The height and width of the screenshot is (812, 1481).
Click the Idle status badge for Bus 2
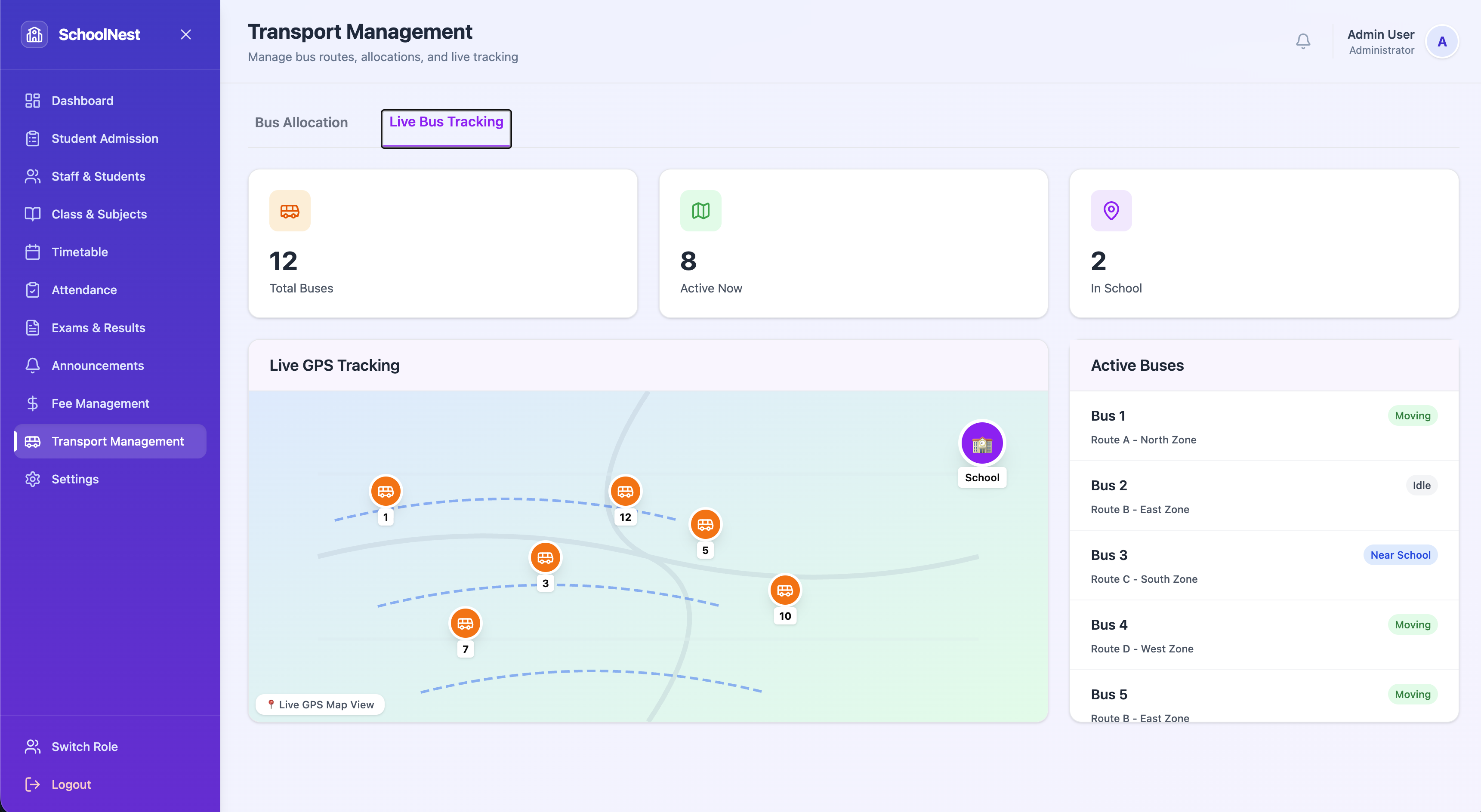pos(1421,486)
